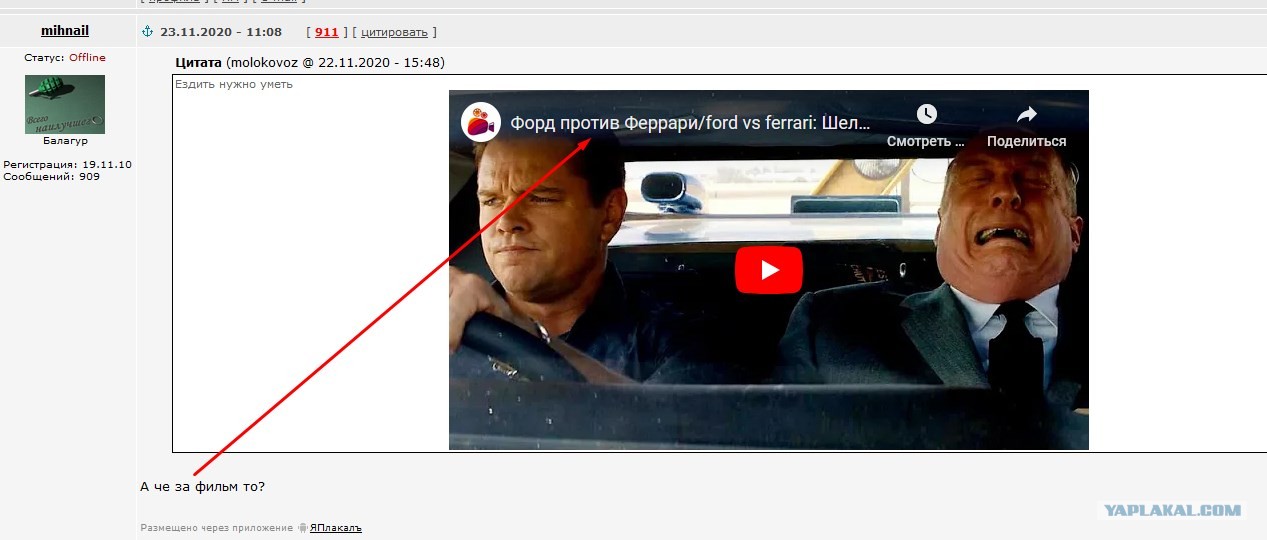Open the ЯПлакалъ app link
This screenshot has height=540, width=1267.
pyautogui.click(x=336, y=528)
